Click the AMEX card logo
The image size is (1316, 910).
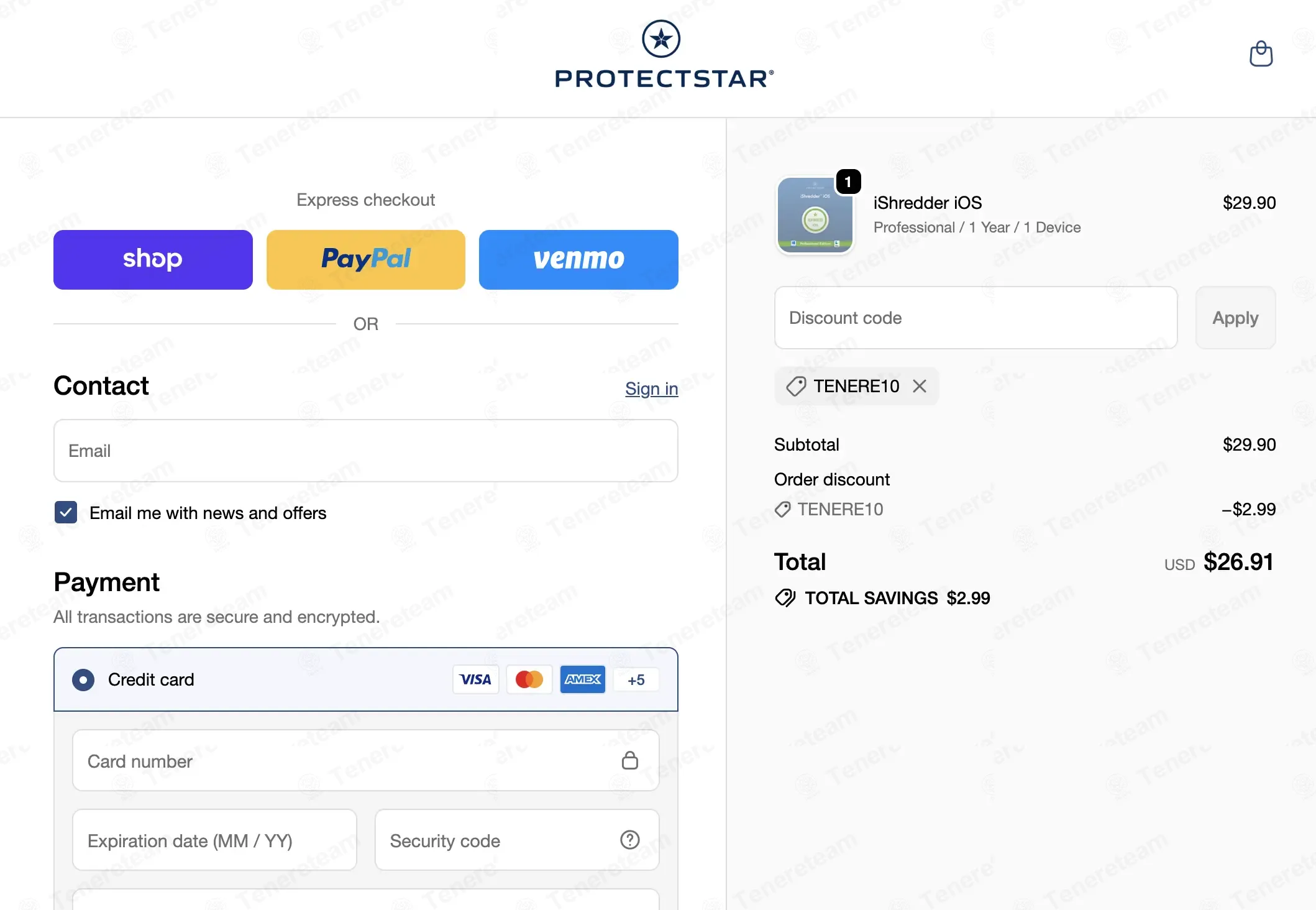coord(583,679)
